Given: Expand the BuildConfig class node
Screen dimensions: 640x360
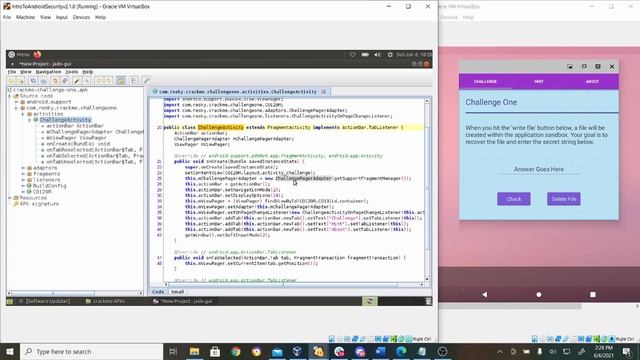Looking at the screenshot, I should pyautogui.click(x=23, y=186).
